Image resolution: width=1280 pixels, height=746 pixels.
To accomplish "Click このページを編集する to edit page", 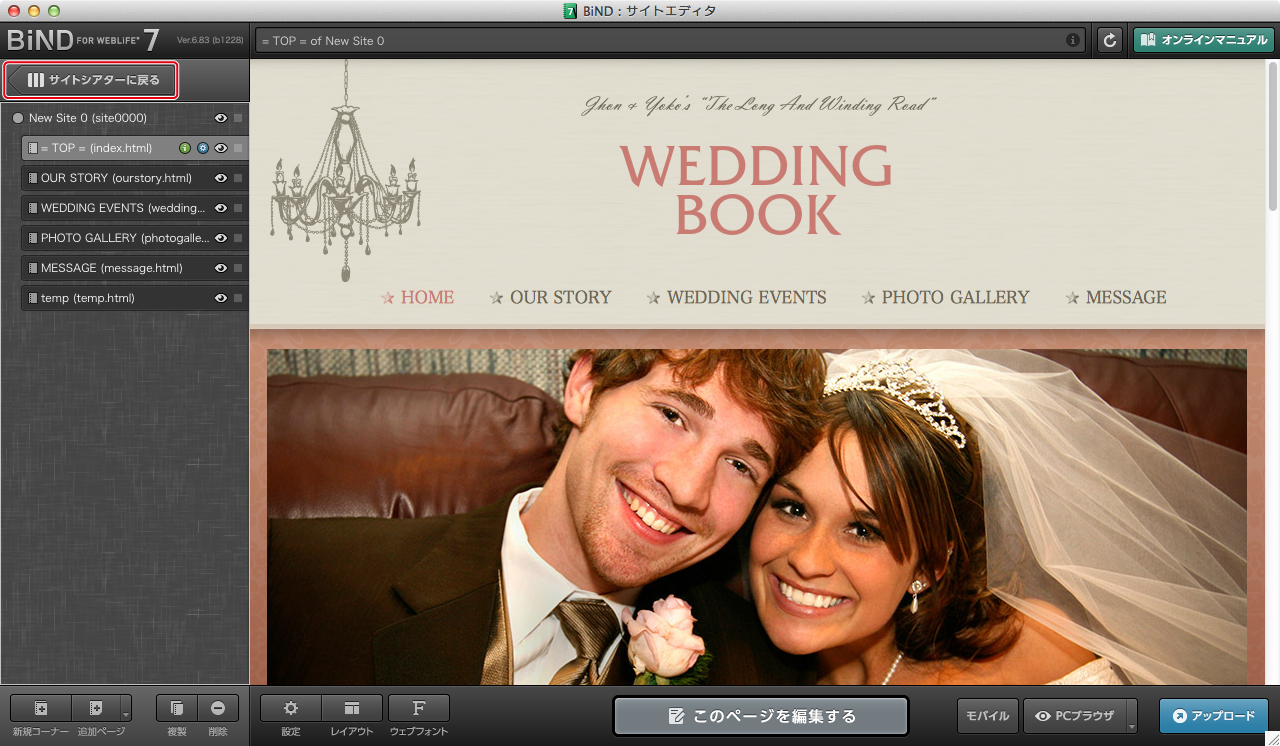I will pos(761,716).
